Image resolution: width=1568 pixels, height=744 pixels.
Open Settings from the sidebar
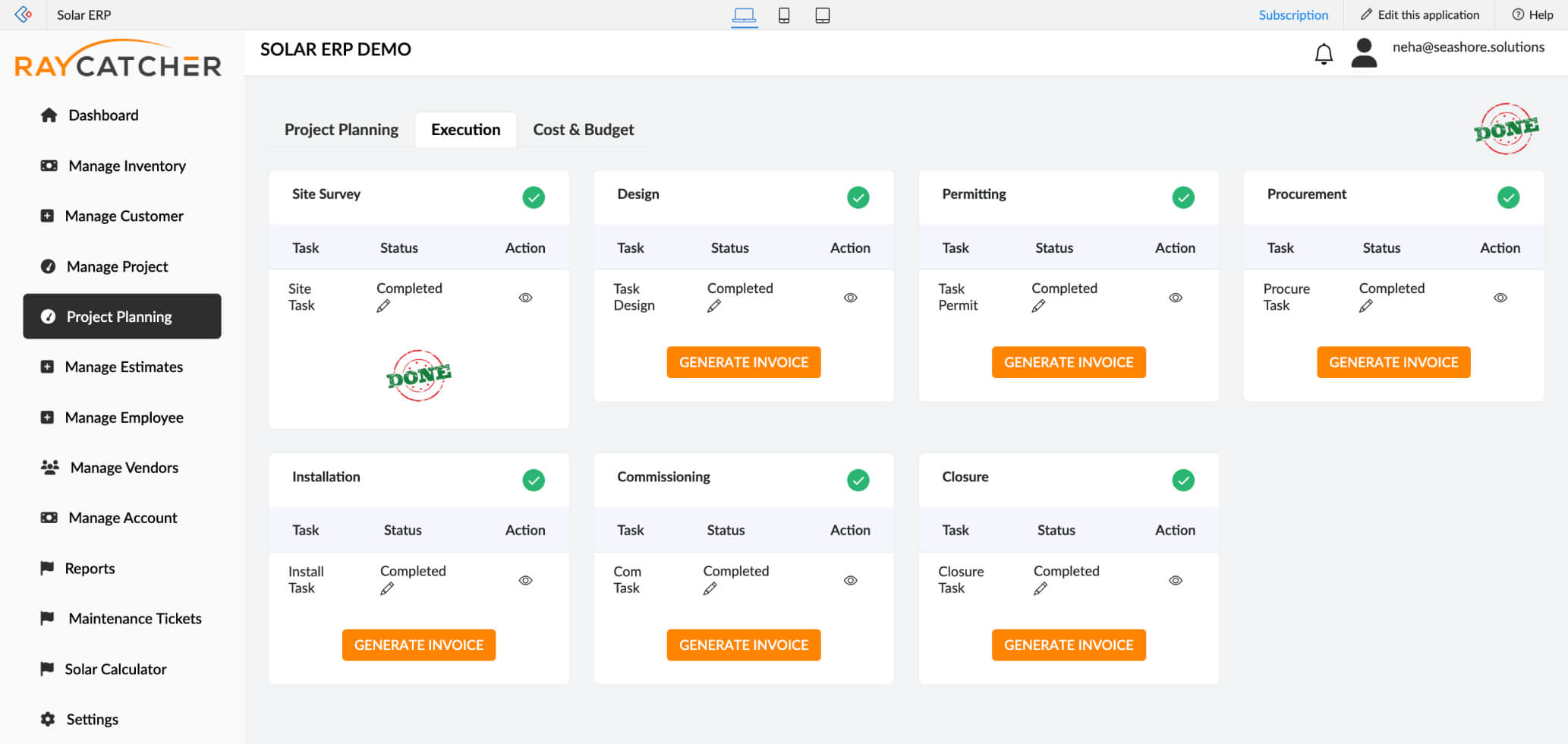[92, 718]
